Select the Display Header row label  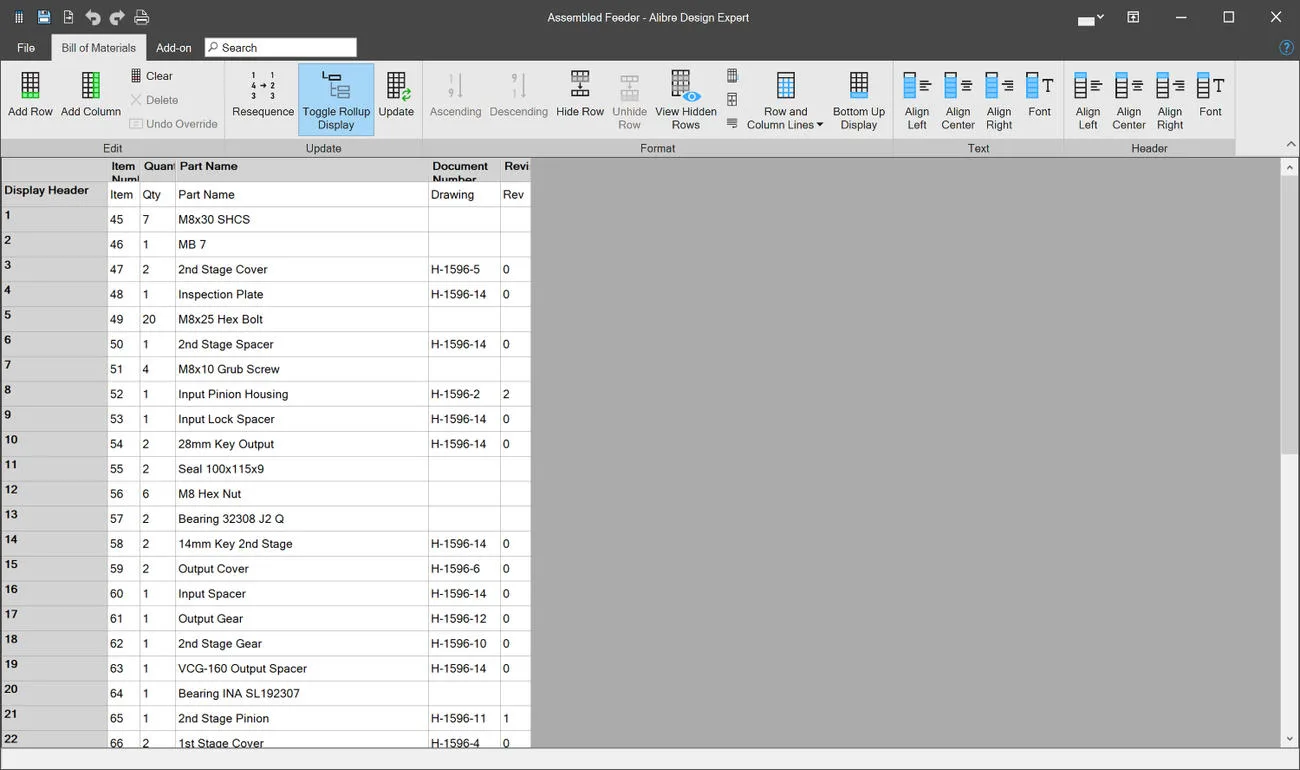pos(54,194)
